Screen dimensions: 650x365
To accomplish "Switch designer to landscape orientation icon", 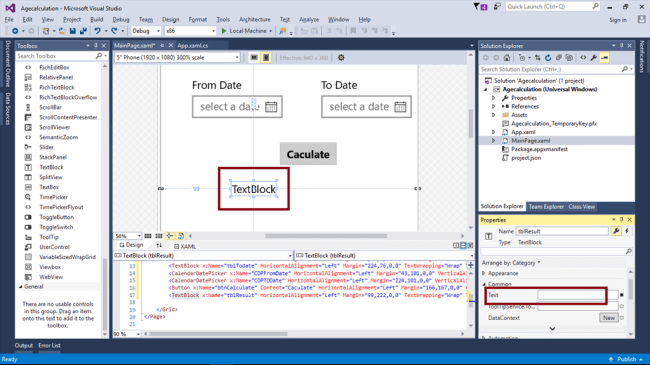I will (x=254, y=58).
